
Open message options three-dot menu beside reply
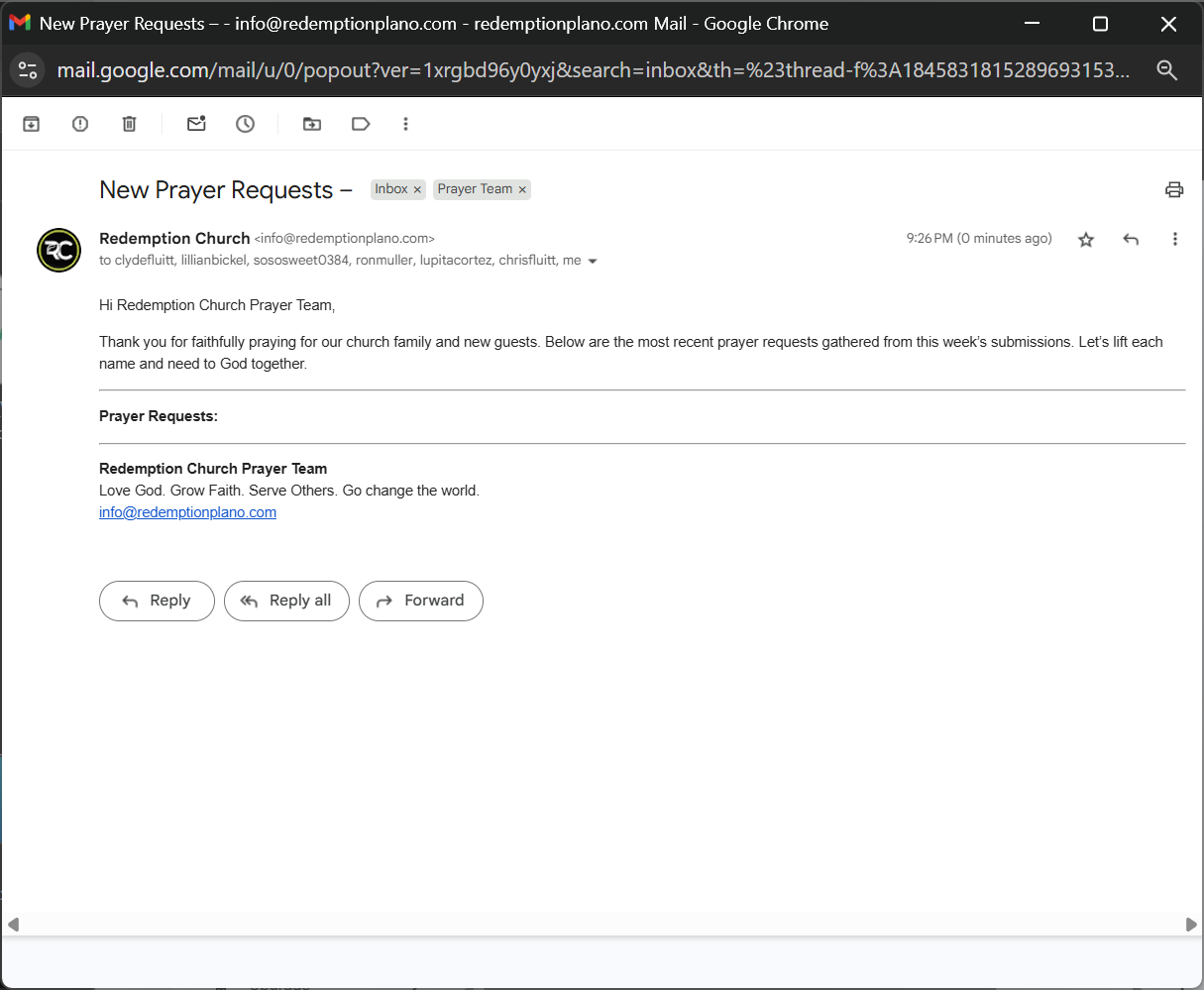pyautogui.click(x=1174, y=239)
